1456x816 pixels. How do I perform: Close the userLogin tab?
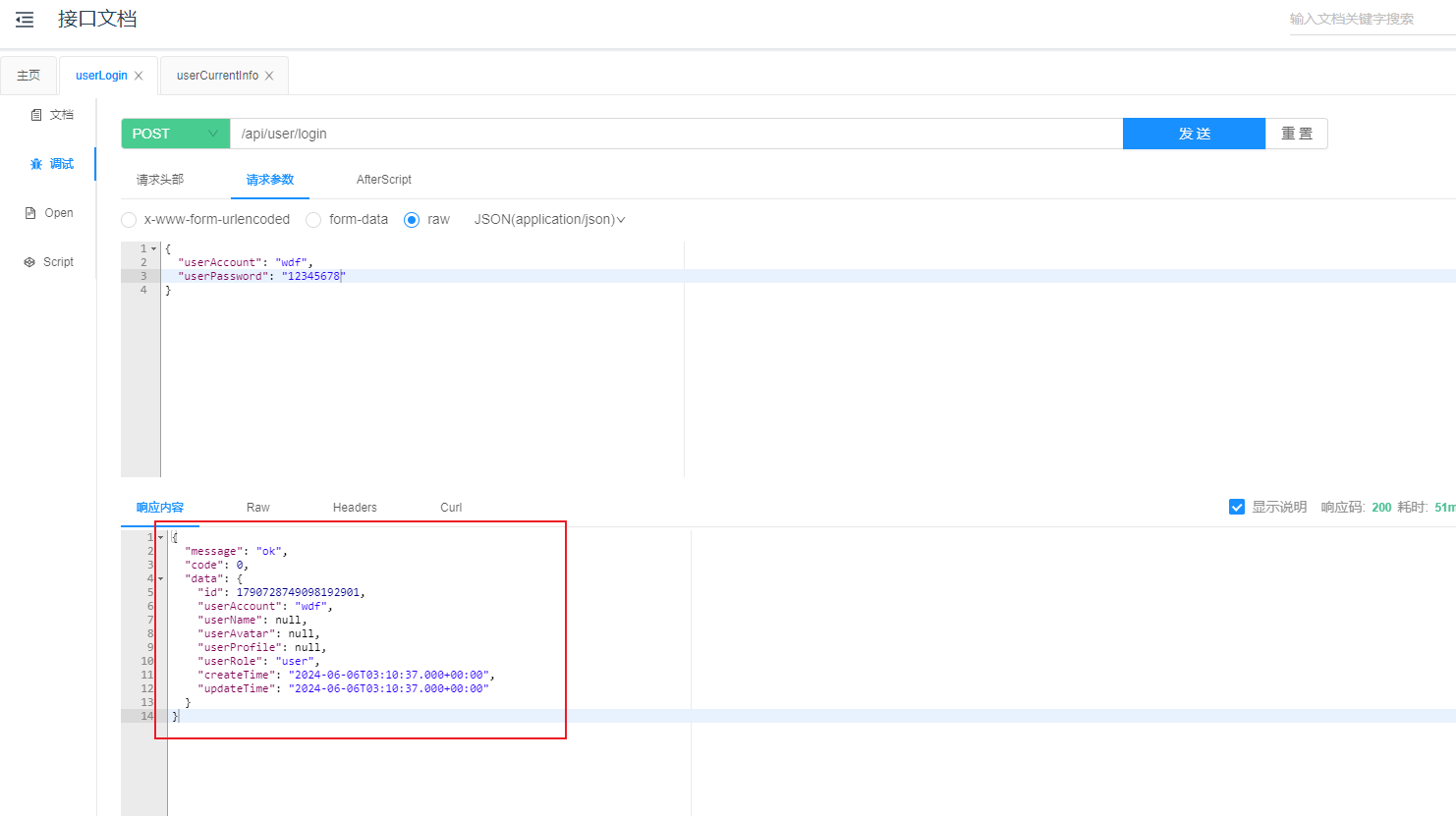point(139,76)
